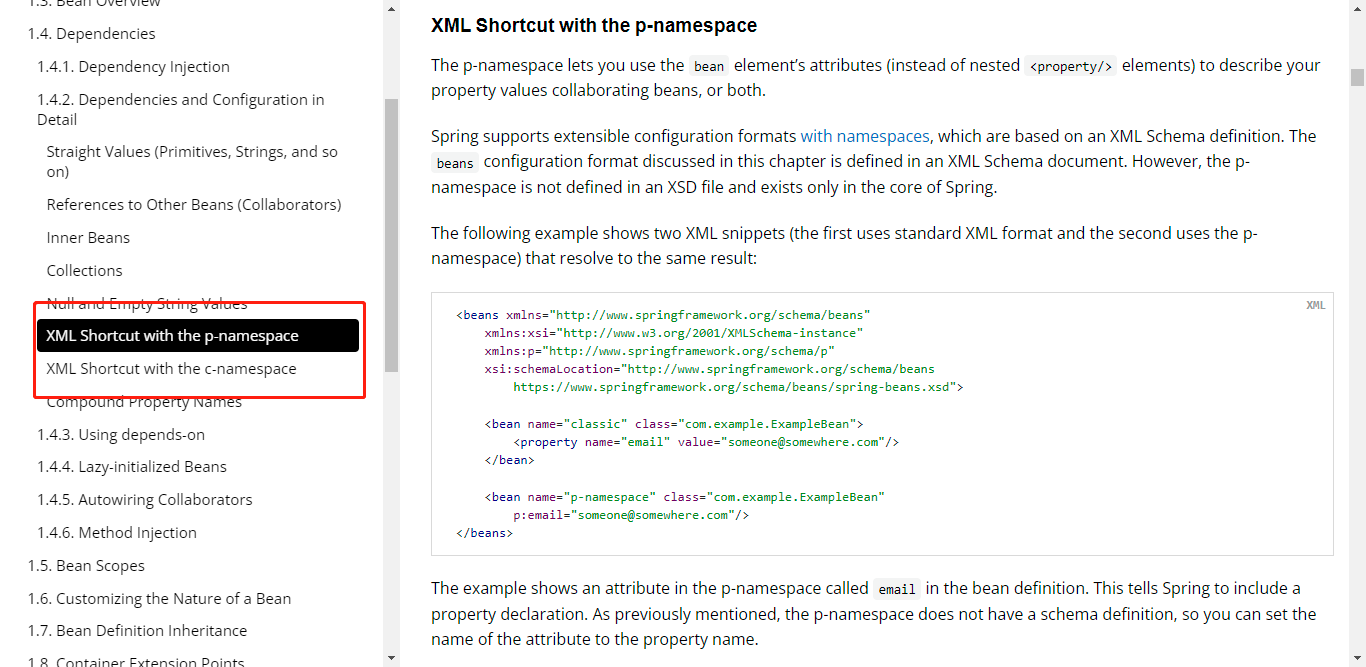1366x667 pixels.
Task: Navigate to Inner Beans
Action: (x=88, y=238)
